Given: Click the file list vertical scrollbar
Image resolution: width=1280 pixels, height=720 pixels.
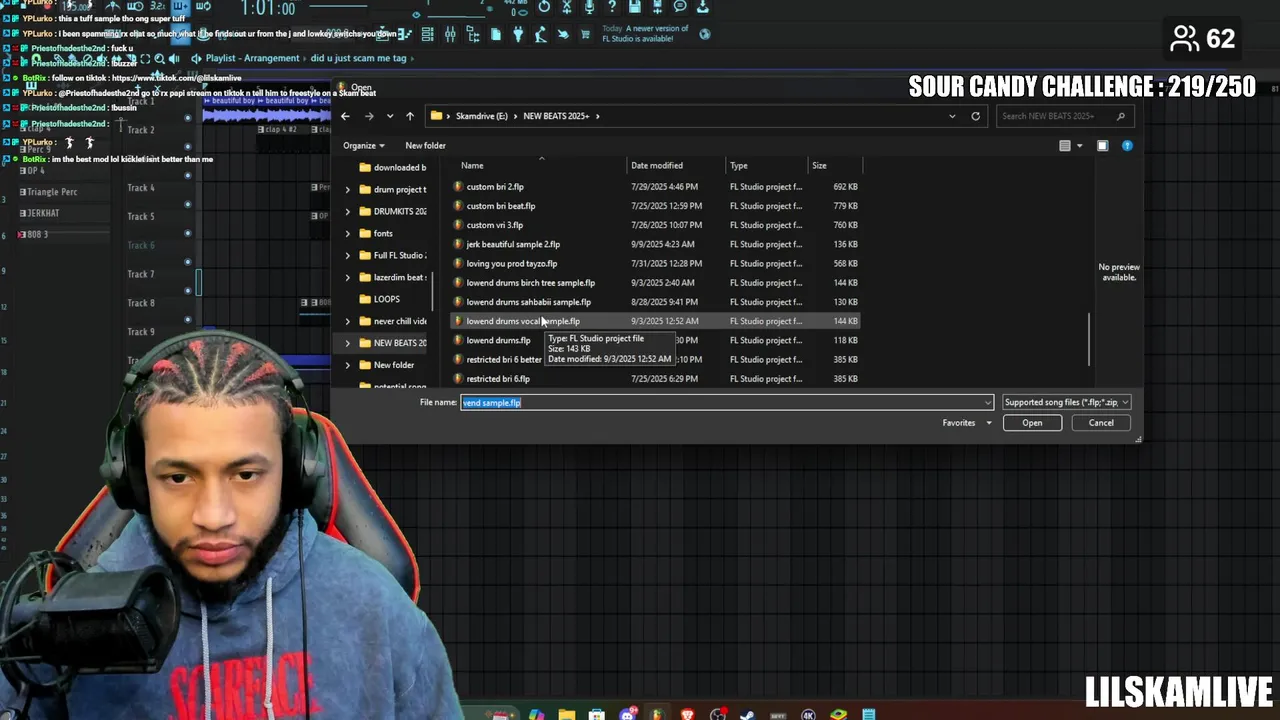Looking at the screenshot, I should point(1088,340).
